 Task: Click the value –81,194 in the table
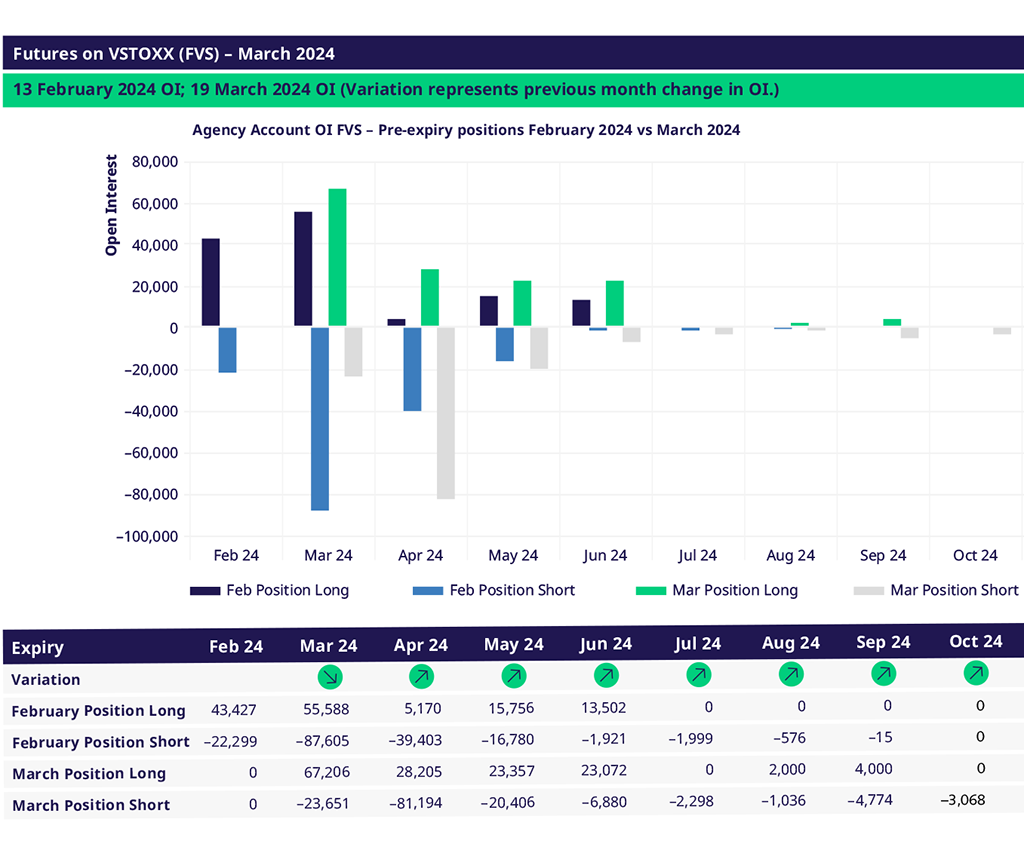[x=415, y=803]
